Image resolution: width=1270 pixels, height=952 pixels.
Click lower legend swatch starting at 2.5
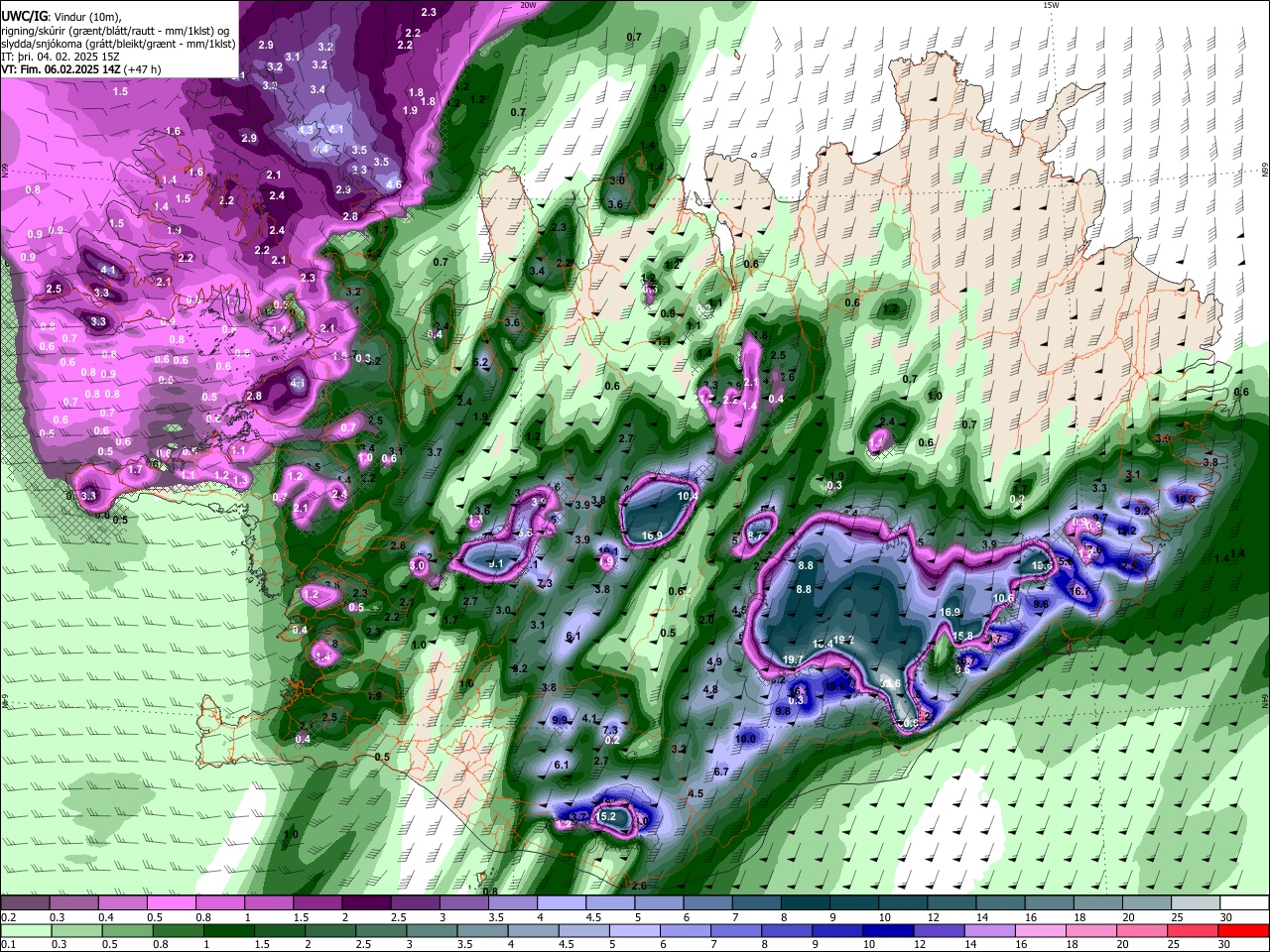point(380,930)
